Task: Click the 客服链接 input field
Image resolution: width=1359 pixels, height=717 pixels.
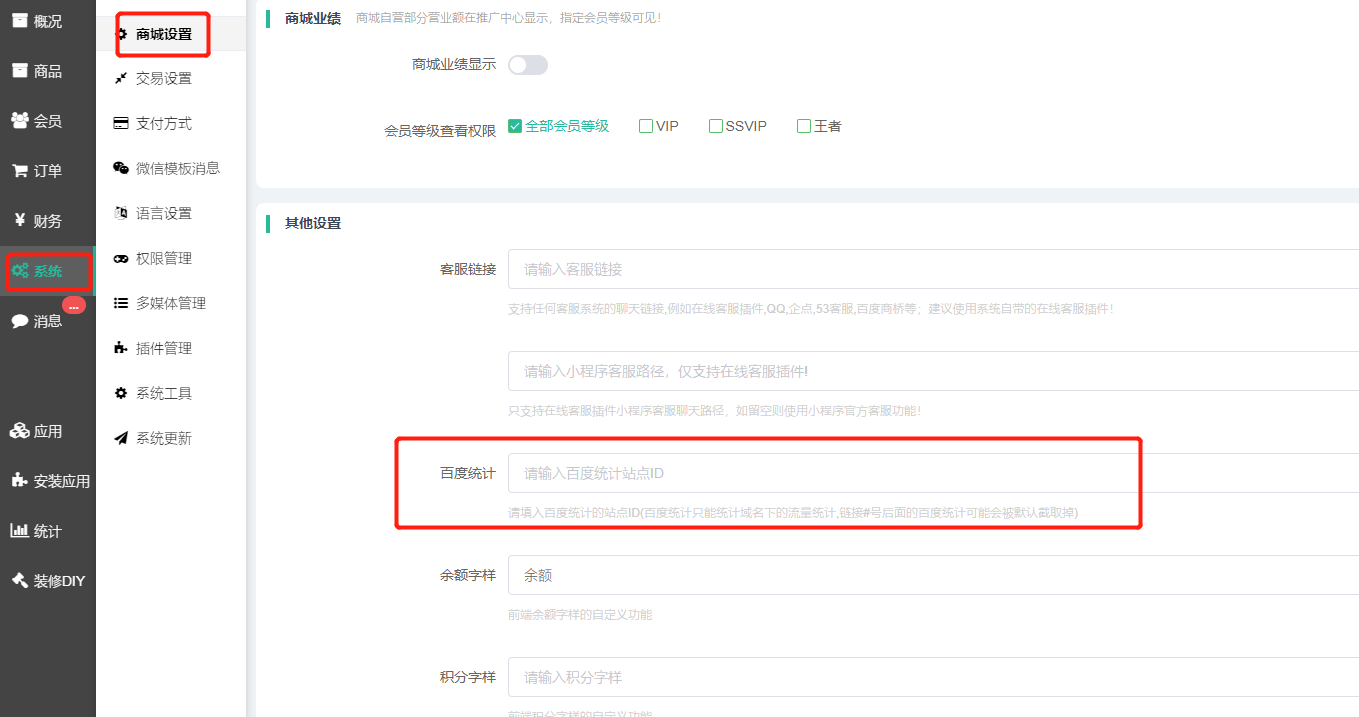Action: [x=932, y=269]
